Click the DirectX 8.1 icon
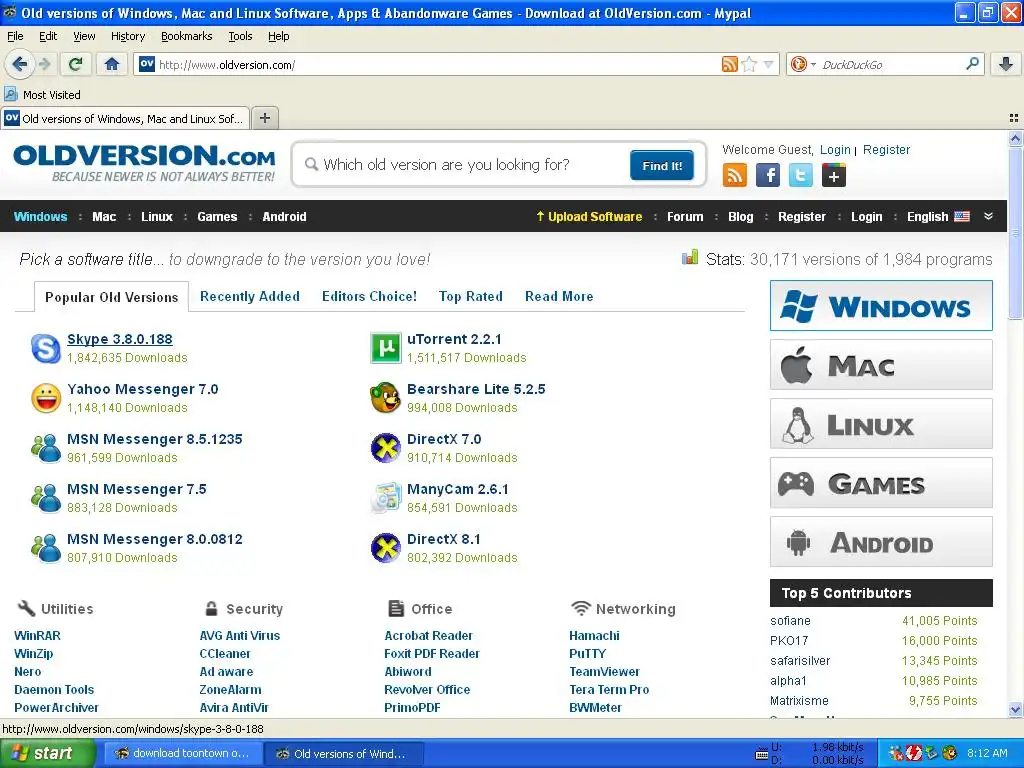This screenshot has width=1024, height=768. pyautogui.click(x=385, y=548)
